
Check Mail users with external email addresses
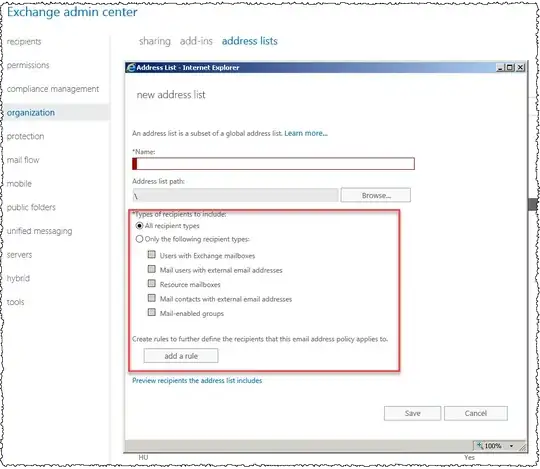[x=152, y=269]
